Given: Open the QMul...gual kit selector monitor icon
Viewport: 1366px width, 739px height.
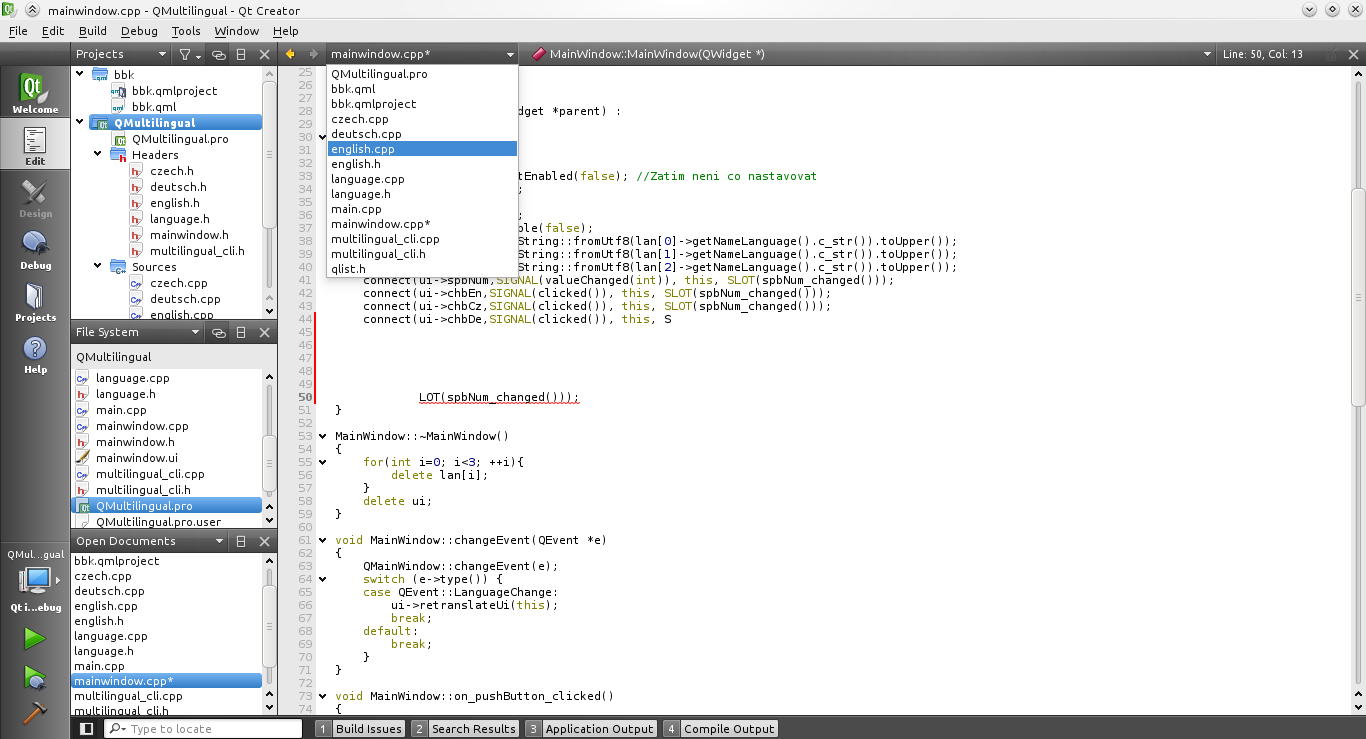Looking at the screenshot, I should coord(35,580).
